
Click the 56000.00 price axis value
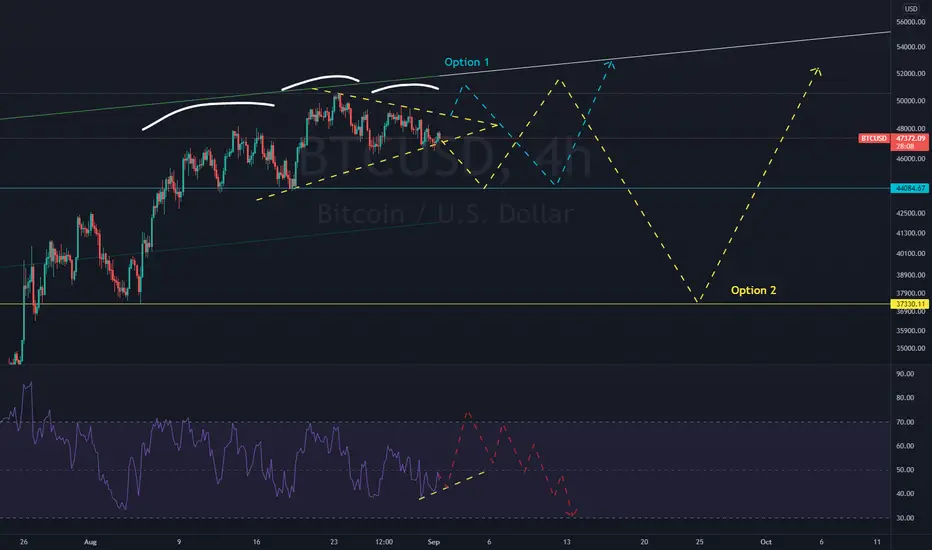pos(911,22)
